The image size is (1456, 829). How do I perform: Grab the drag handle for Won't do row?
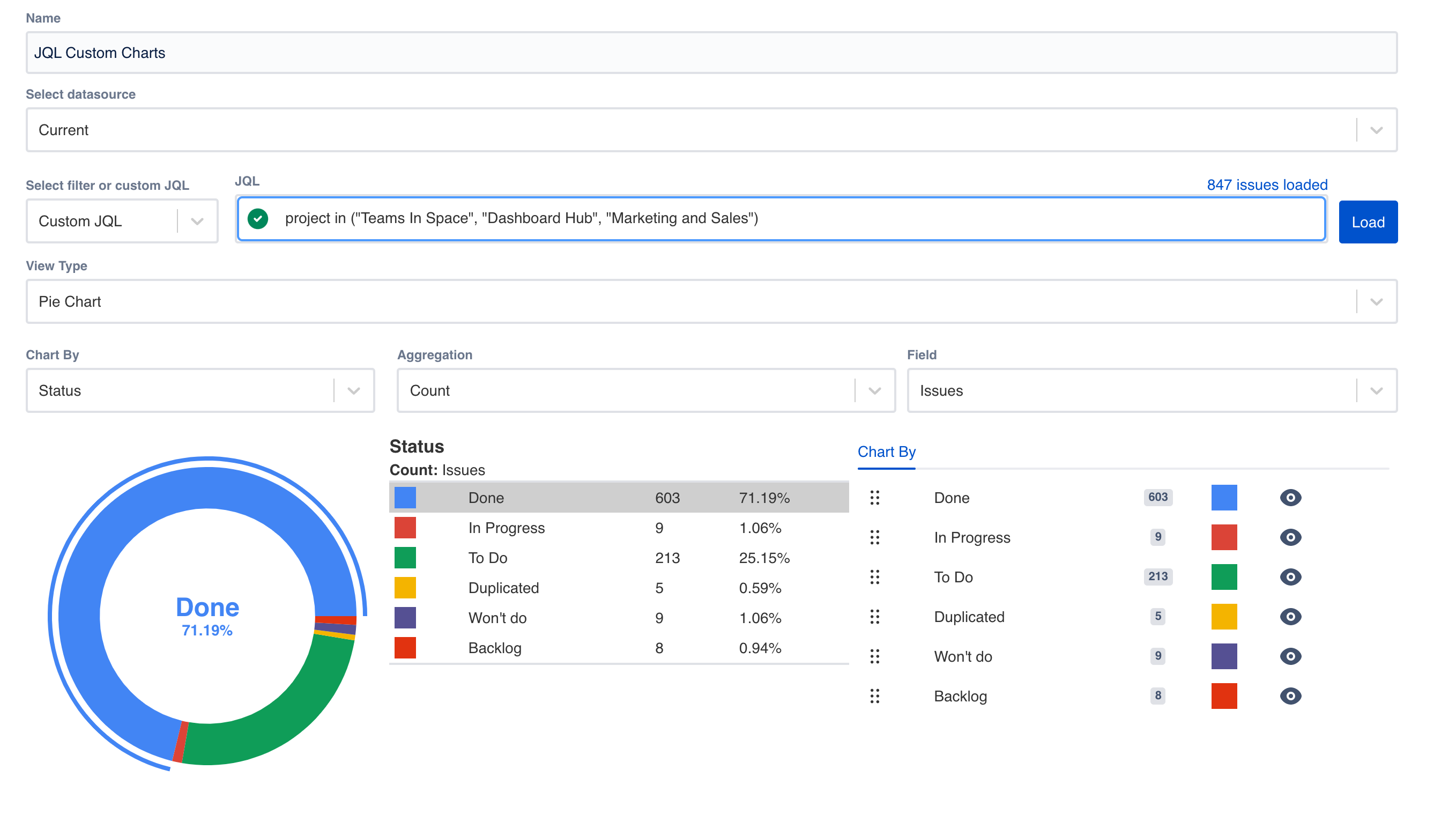(x=874, y=656)
